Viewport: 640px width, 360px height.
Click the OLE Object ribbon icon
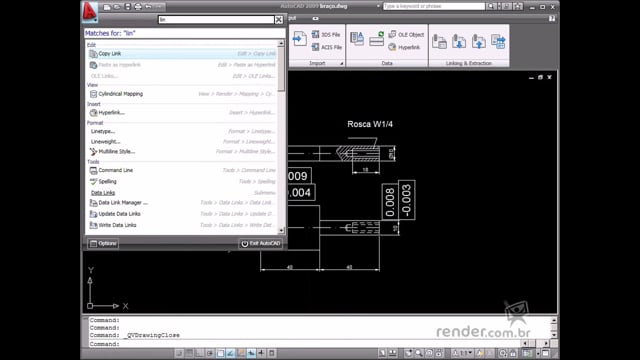coord(392,34)
